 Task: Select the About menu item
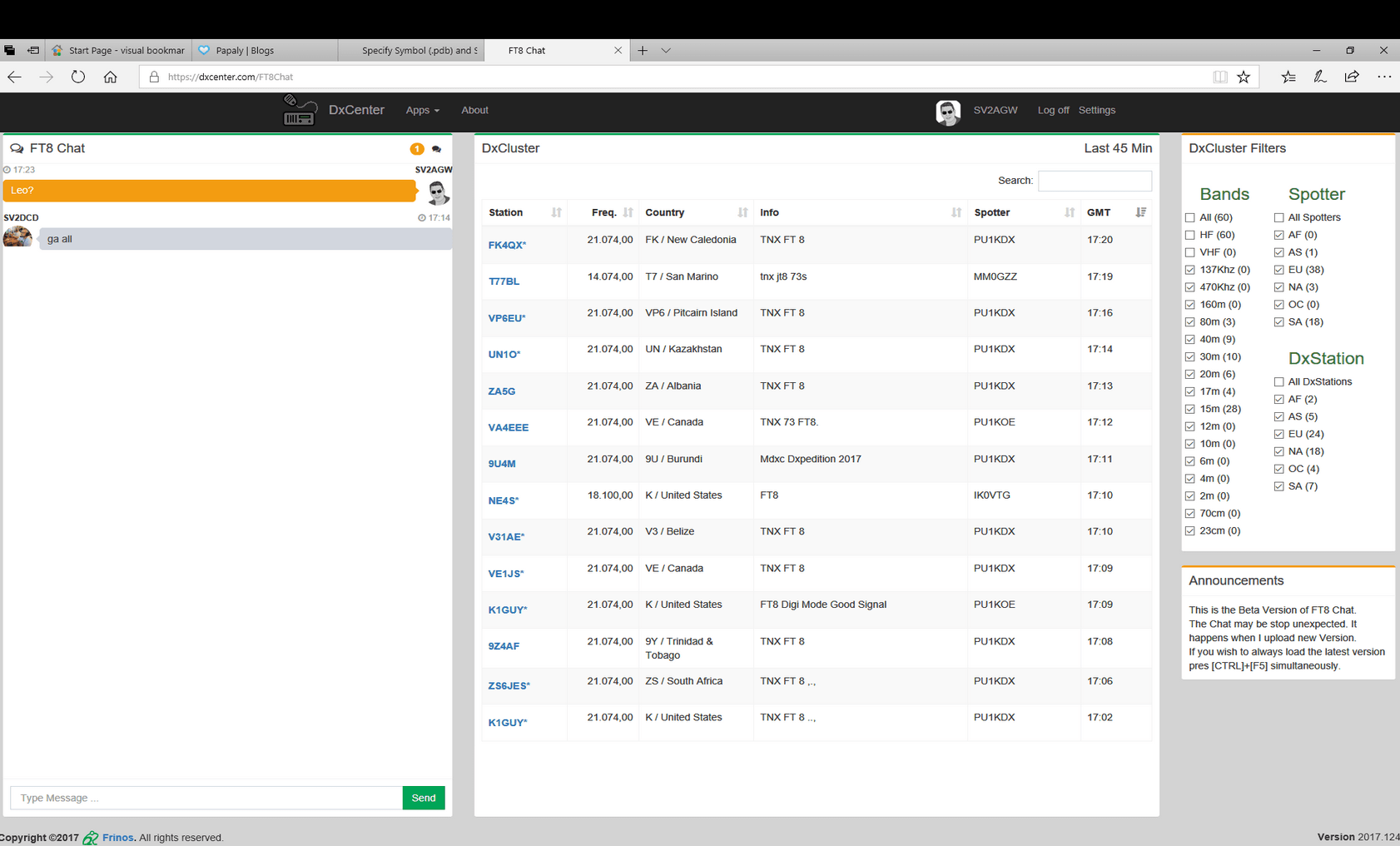click(474, 110)
